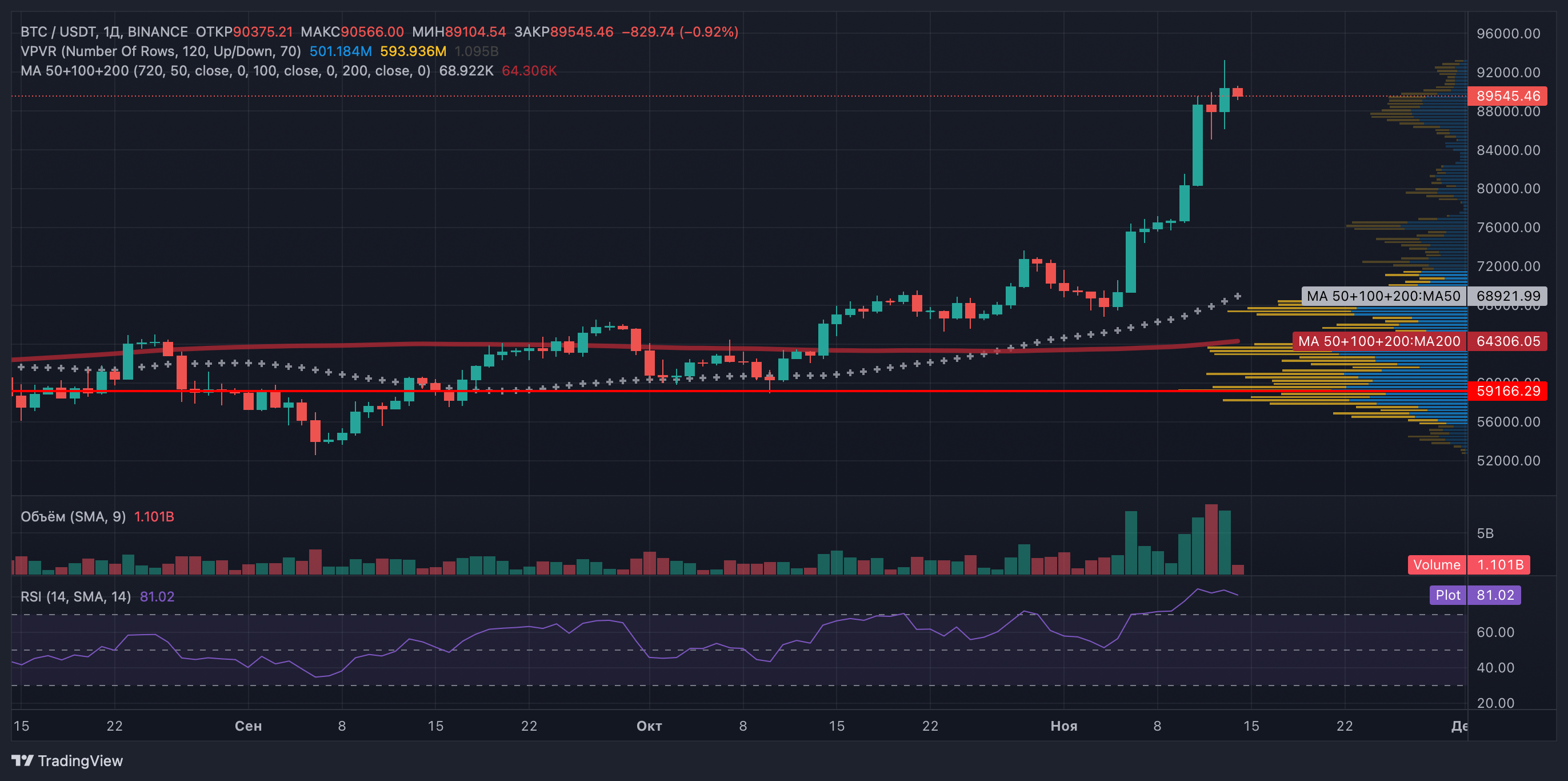Click the Окт label on the time axis

(x=649, y=726)
